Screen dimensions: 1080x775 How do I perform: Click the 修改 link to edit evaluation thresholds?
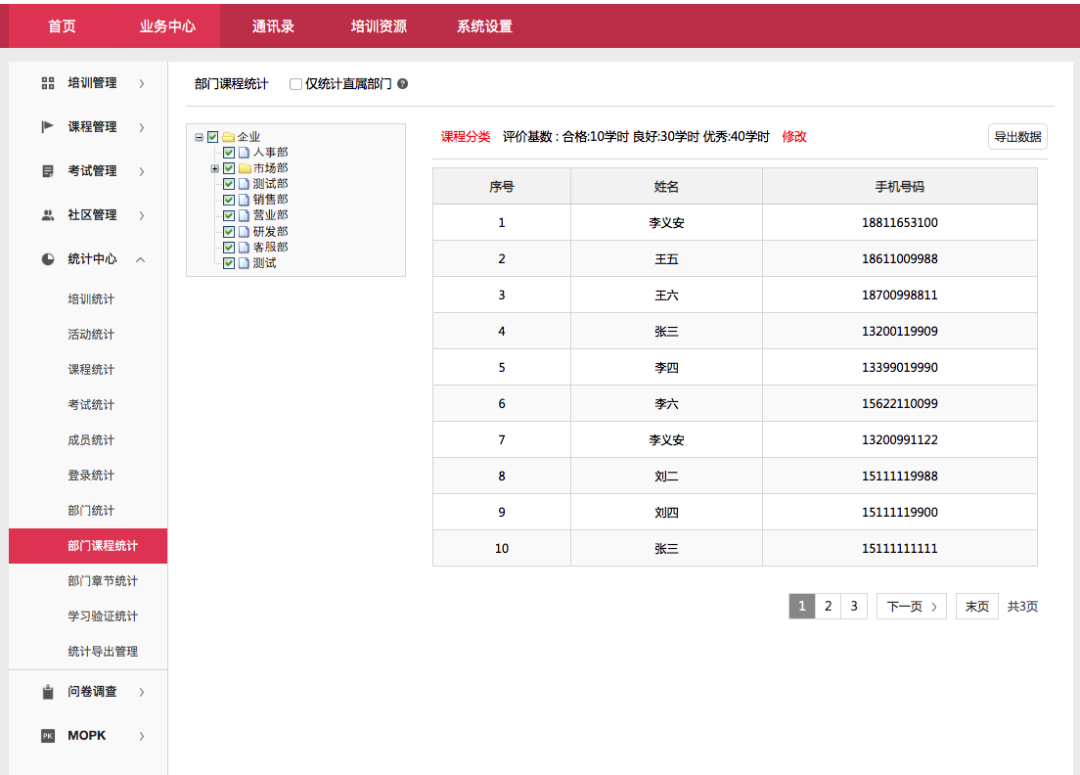[793, 136]
